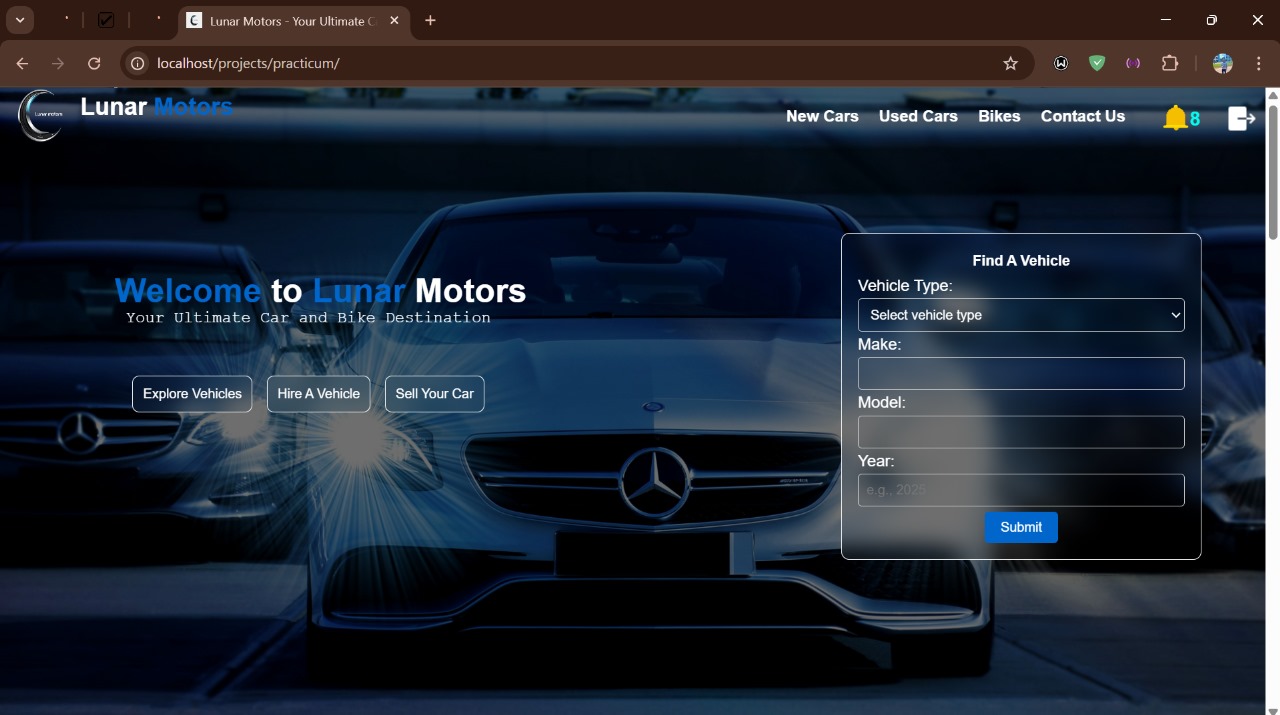
Task: Click the Explore Vehicles button
Action: coord(192,394)
